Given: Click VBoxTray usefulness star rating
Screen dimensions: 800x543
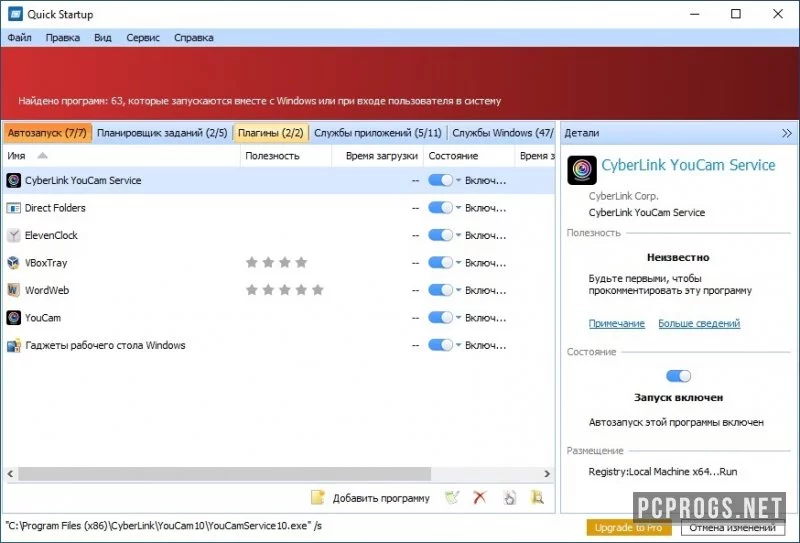Looking at the screenshot, I should click(x=277, y=263).
